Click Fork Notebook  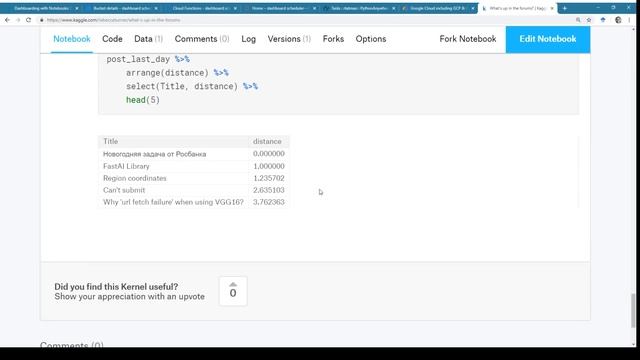[x=468, y=39]
